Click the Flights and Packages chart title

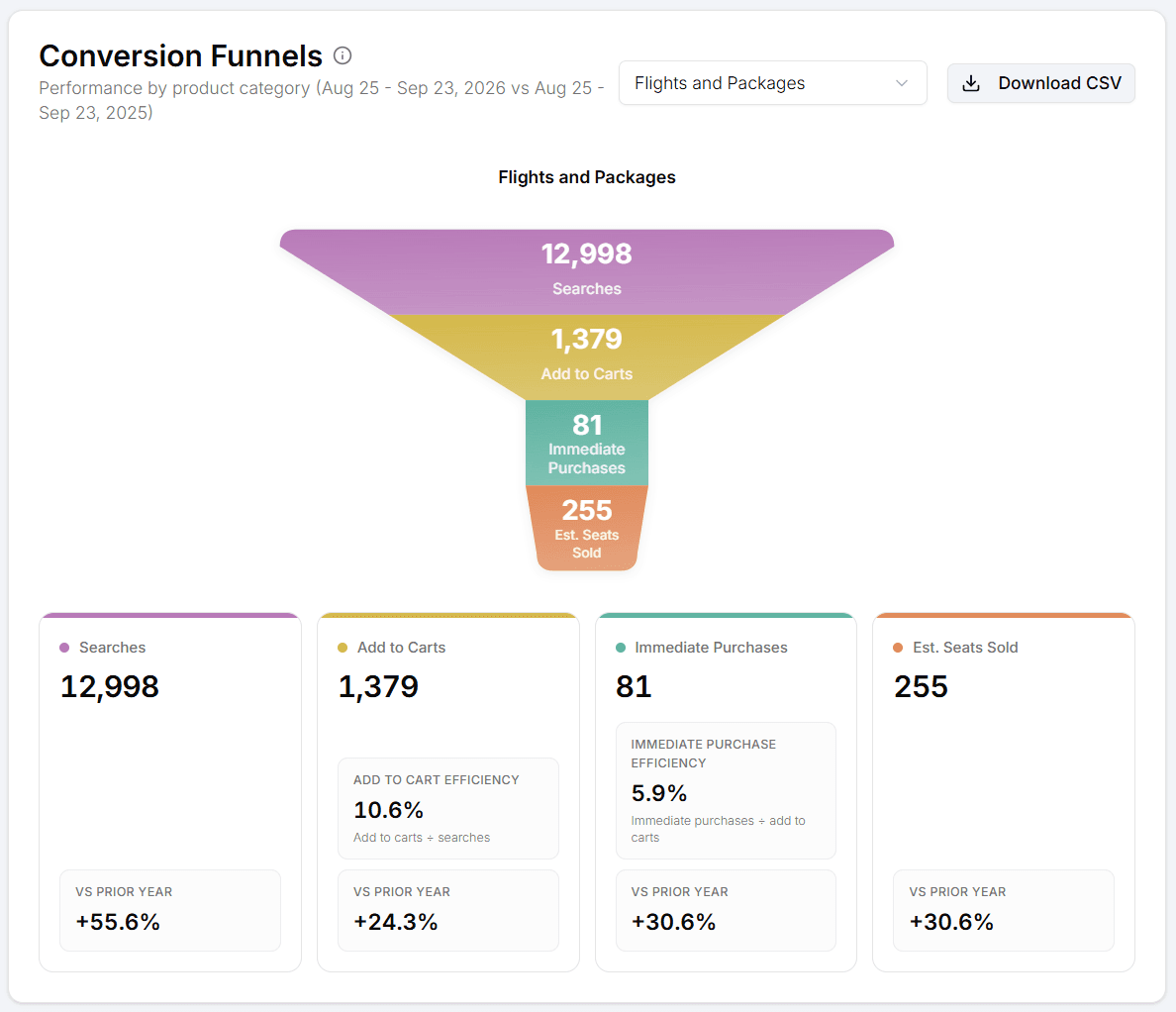(x=586, y=177)
